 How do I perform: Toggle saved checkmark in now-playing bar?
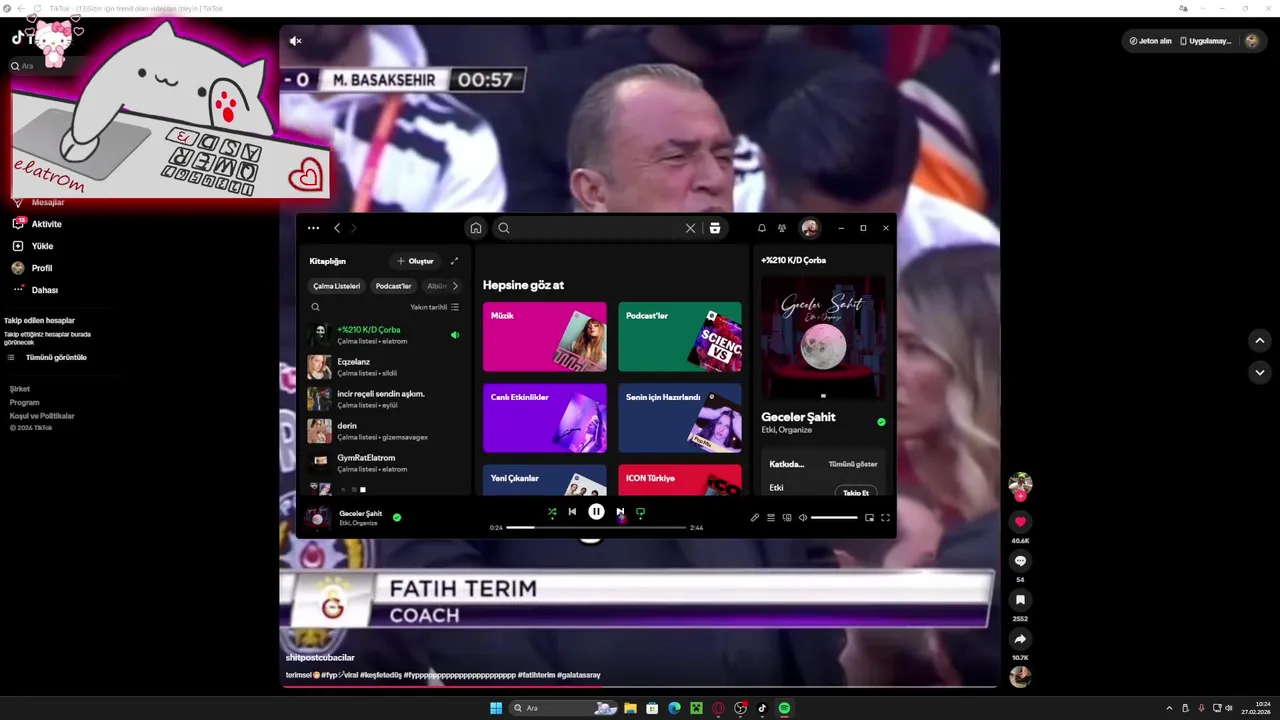pos(397,517)
